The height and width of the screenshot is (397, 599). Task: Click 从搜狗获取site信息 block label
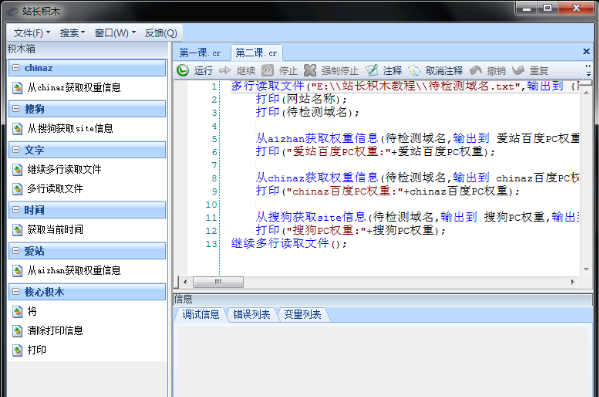point(70,128)
